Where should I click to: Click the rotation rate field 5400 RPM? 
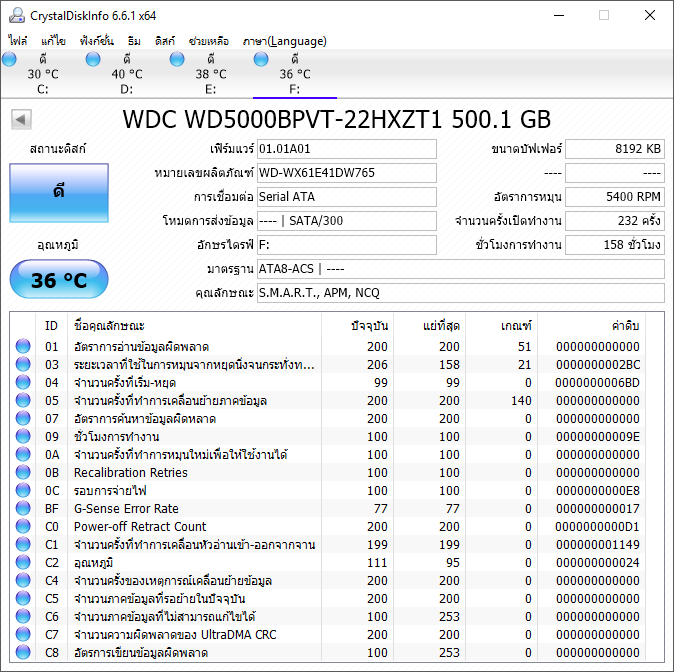pos(615,197)
